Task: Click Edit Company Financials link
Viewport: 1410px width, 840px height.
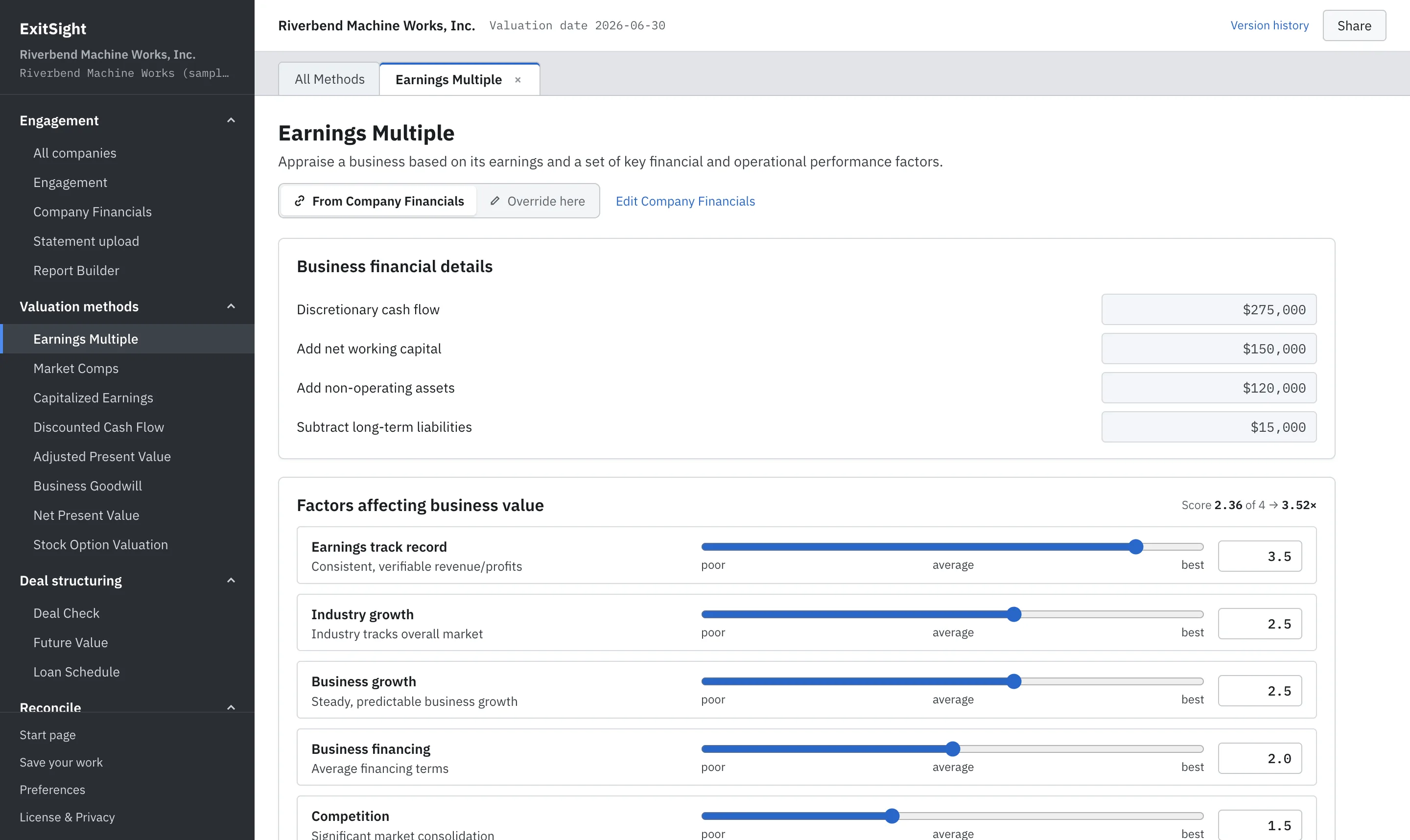Action: pyautogui.click(x=685, y=201)
